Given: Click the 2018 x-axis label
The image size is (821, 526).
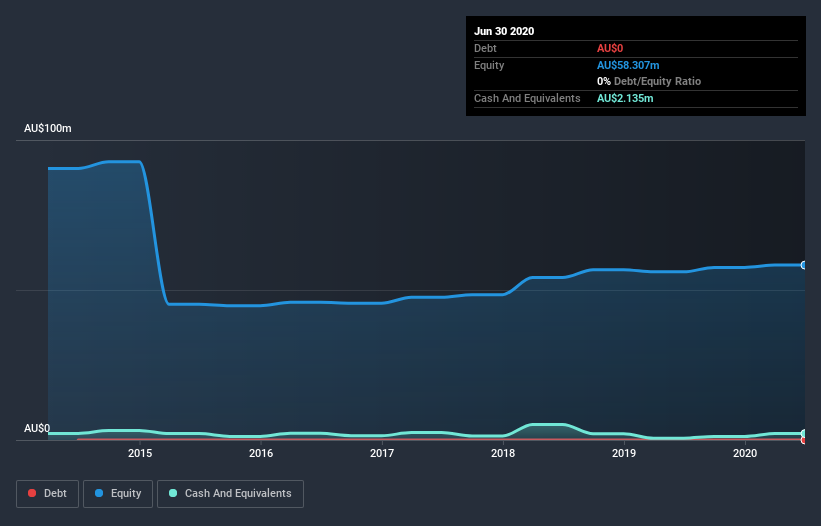Looking at the screenshot, I should click(503, 453).
